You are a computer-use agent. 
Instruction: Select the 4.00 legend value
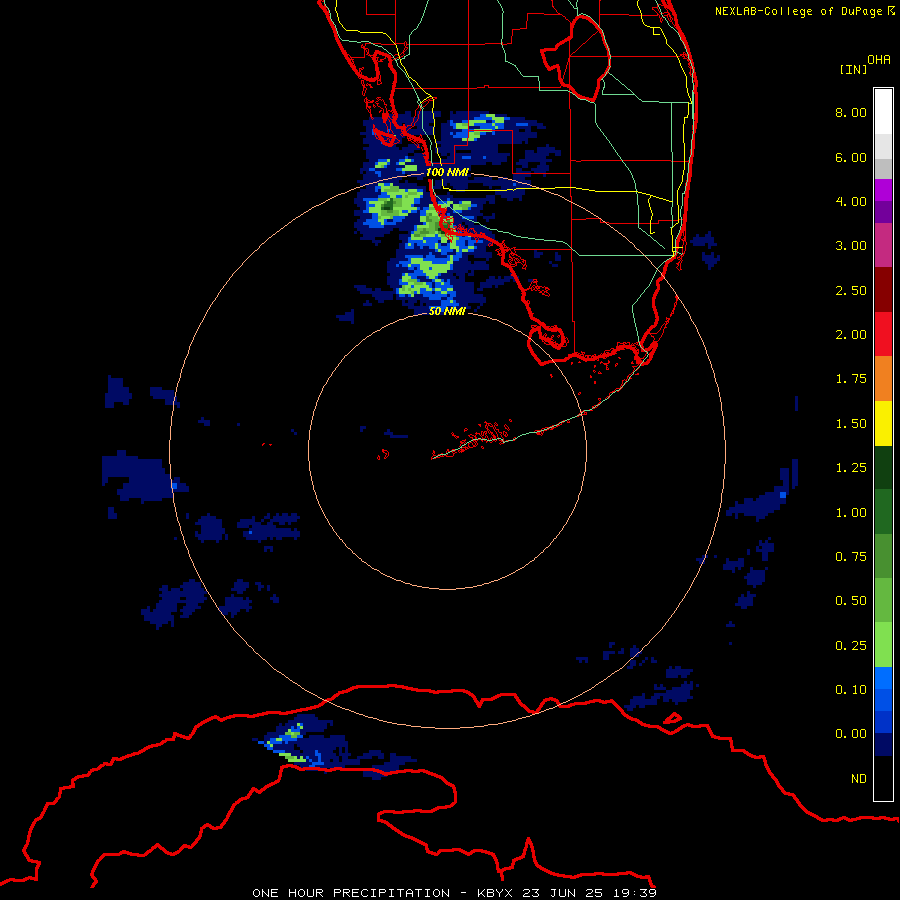(851, 201)
